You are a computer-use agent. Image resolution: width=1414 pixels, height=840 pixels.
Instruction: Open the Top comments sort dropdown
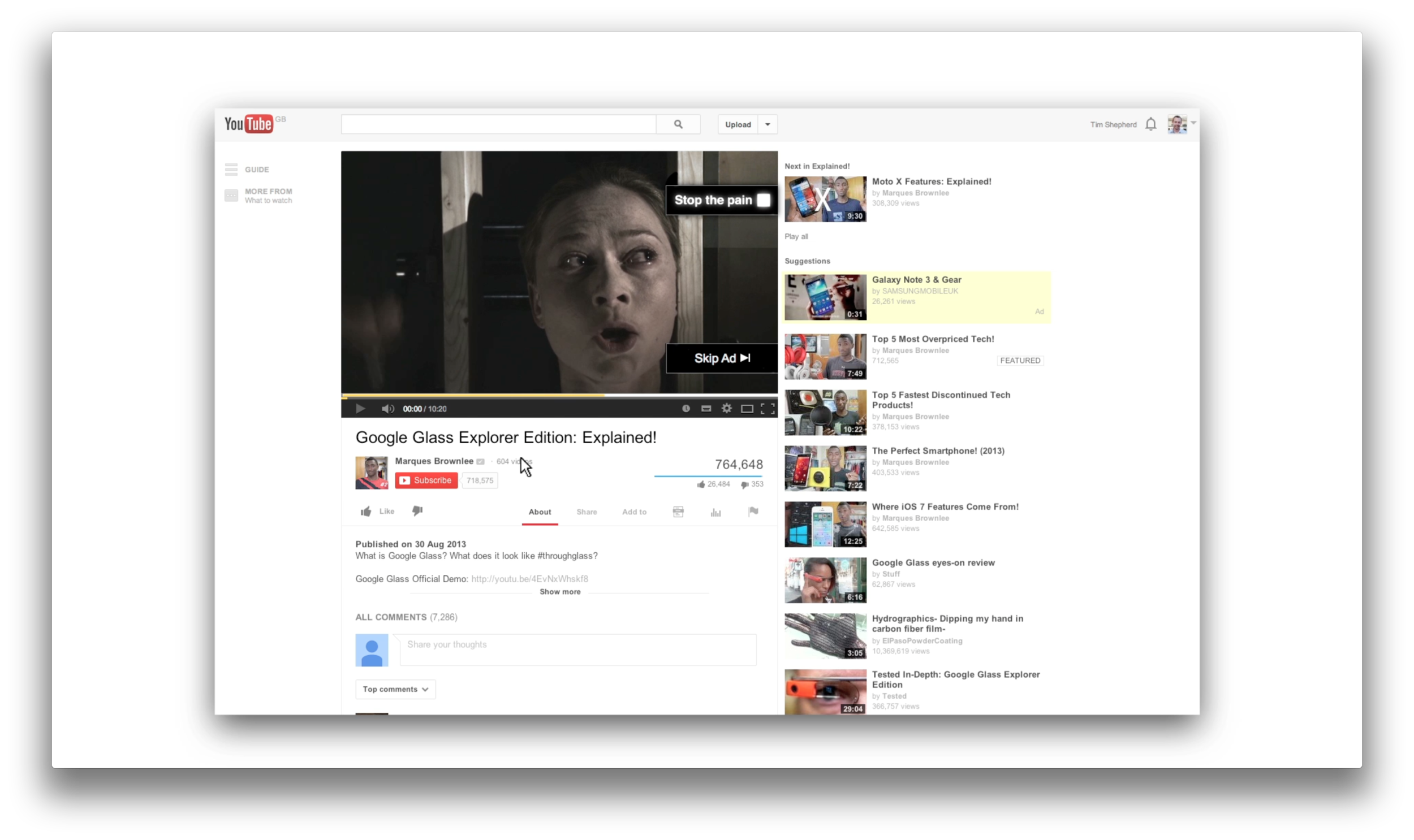(395, 689)
